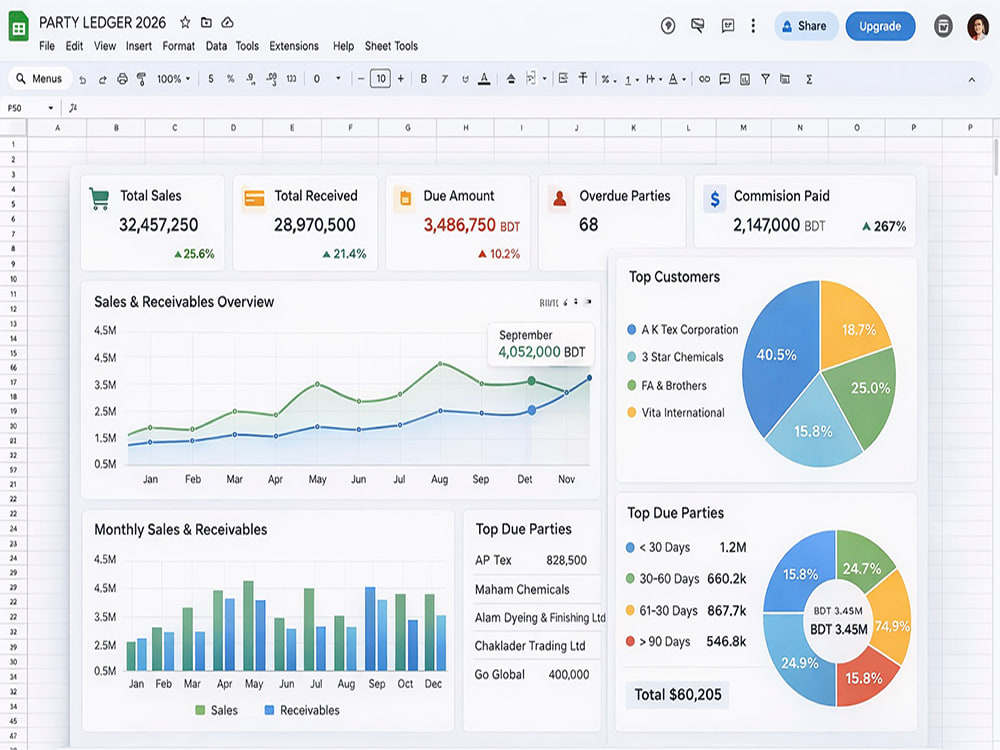Click the archive icon beside Upgrade
1000x750 pixels.
click(943, 26)
